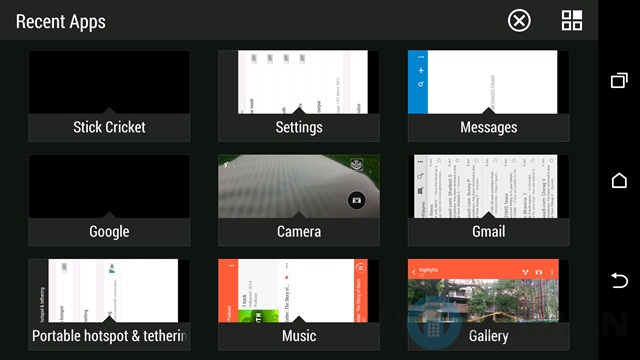Select the Gmail label
The image size is (640, 360).
(489, 231)
